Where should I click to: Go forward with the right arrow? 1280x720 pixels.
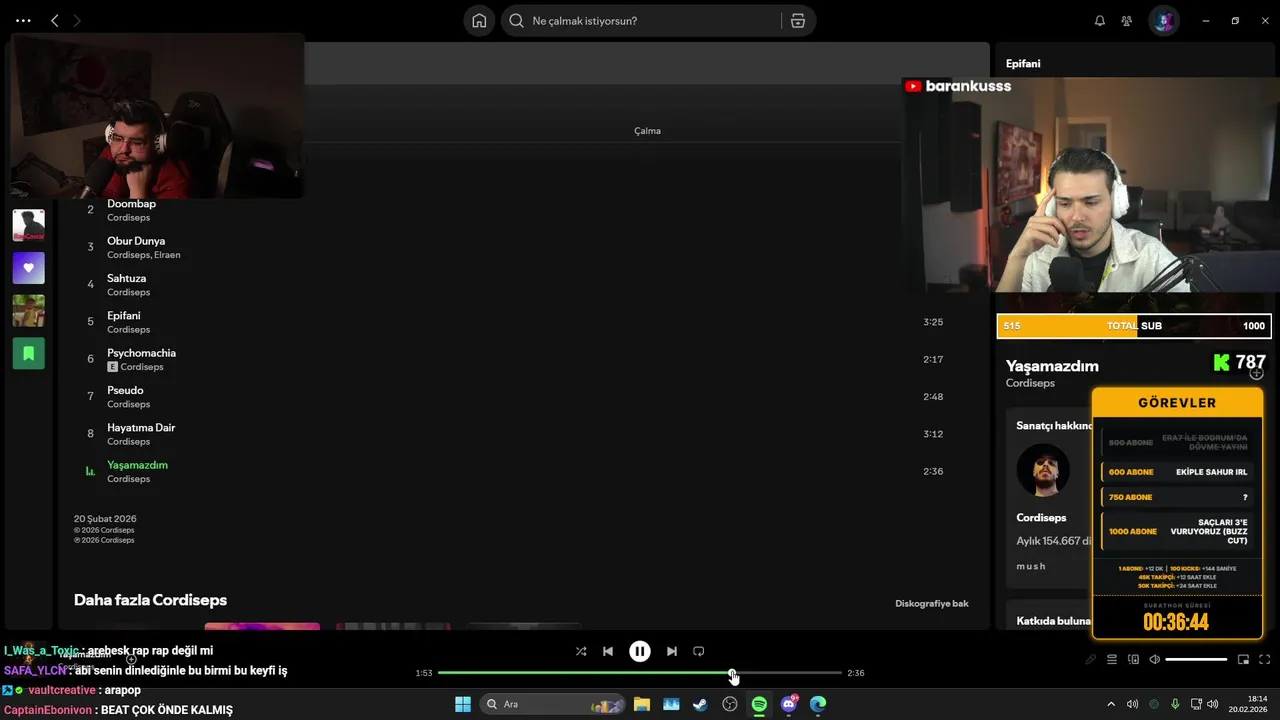(x=77, y=20)
